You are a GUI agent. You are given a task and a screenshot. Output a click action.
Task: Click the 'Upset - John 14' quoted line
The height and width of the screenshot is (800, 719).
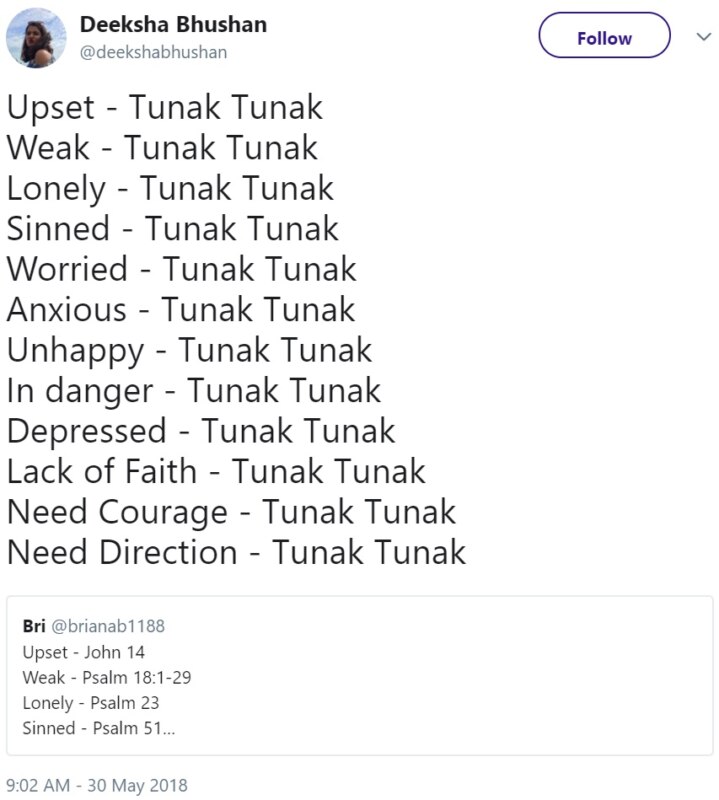84,652
